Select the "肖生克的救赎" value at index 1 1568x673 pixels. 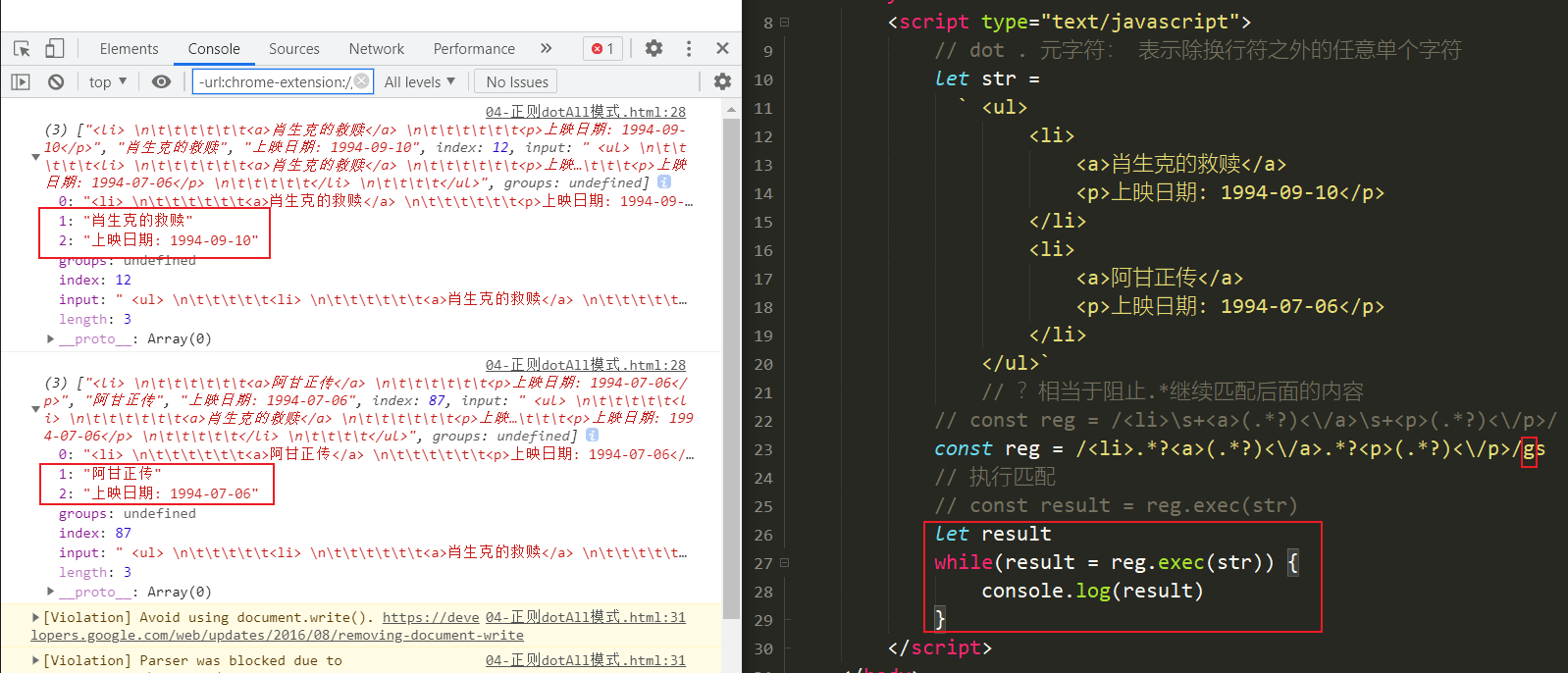(x=138, y=221)
